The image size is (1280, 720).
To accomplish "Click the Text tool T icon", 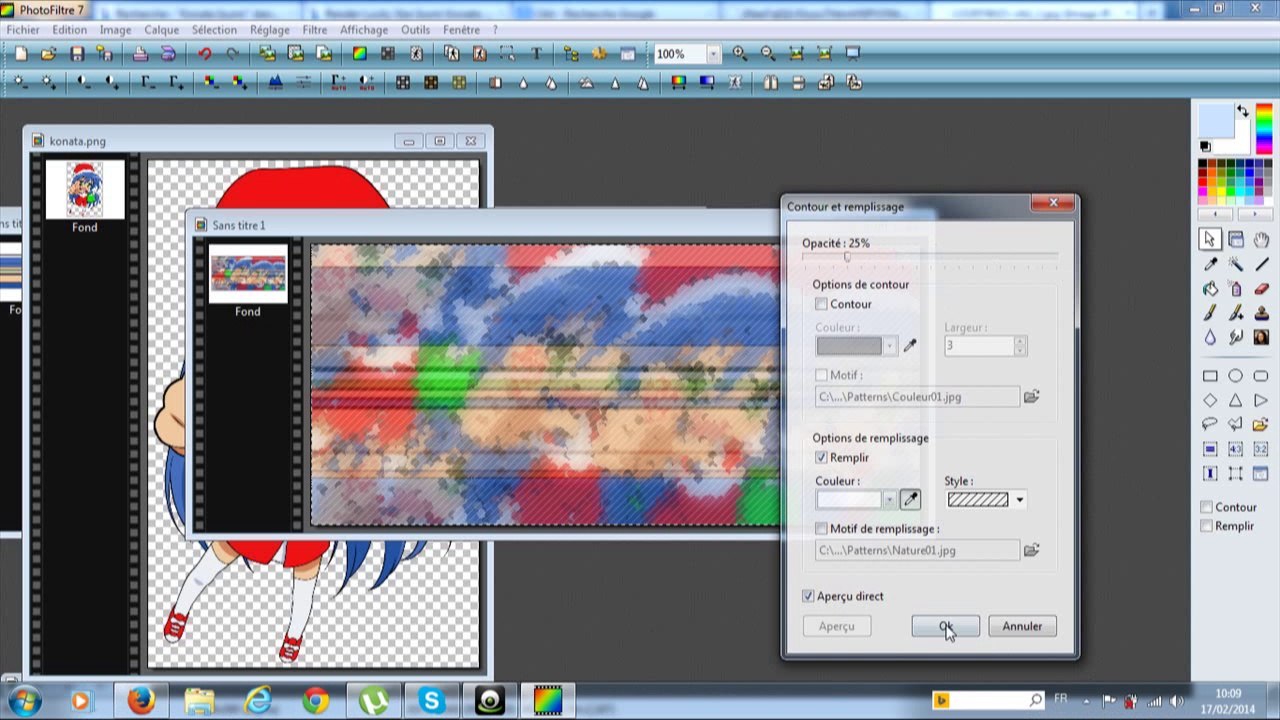I will [536, 54].
